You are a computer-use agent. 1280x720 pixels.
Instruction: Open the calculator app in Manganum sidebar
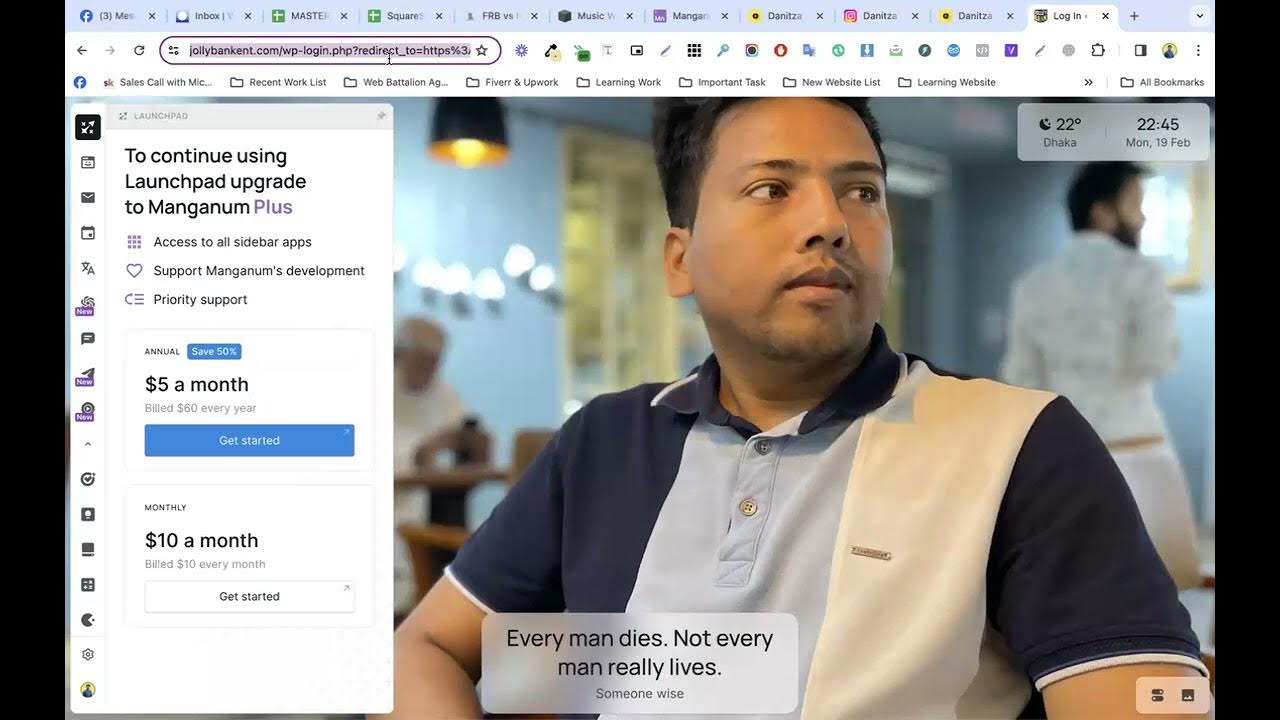click(88, 585)
